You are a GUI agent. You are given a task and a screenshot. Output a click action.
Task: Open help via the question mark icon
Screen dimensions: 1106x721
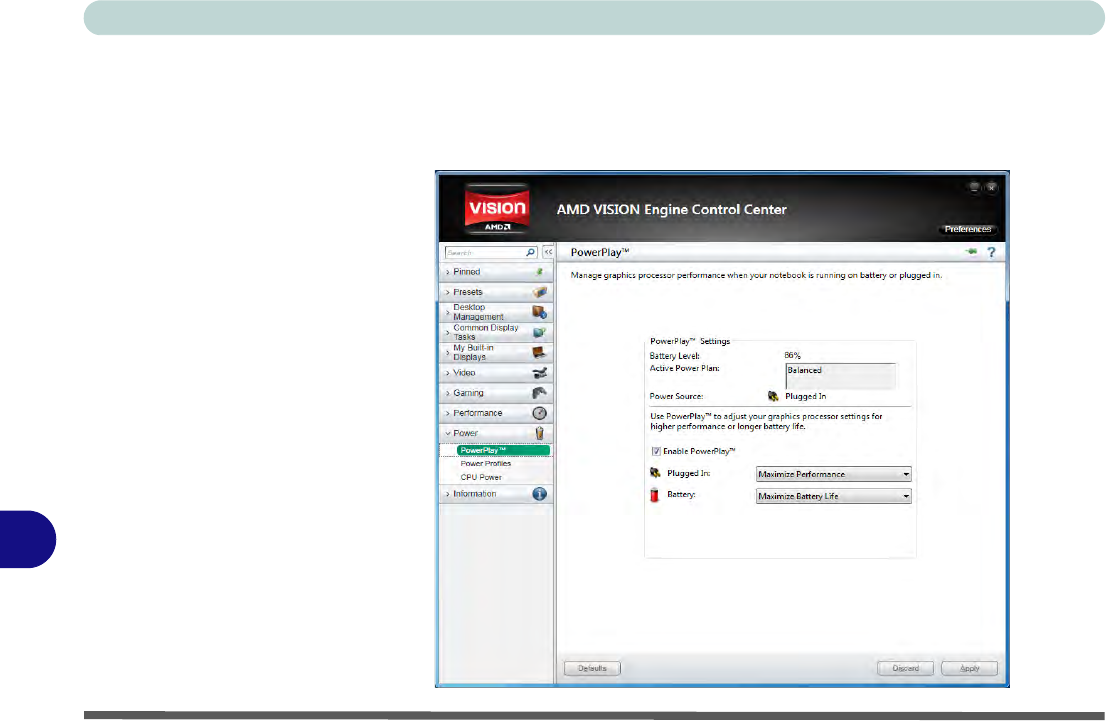[990, 252]
